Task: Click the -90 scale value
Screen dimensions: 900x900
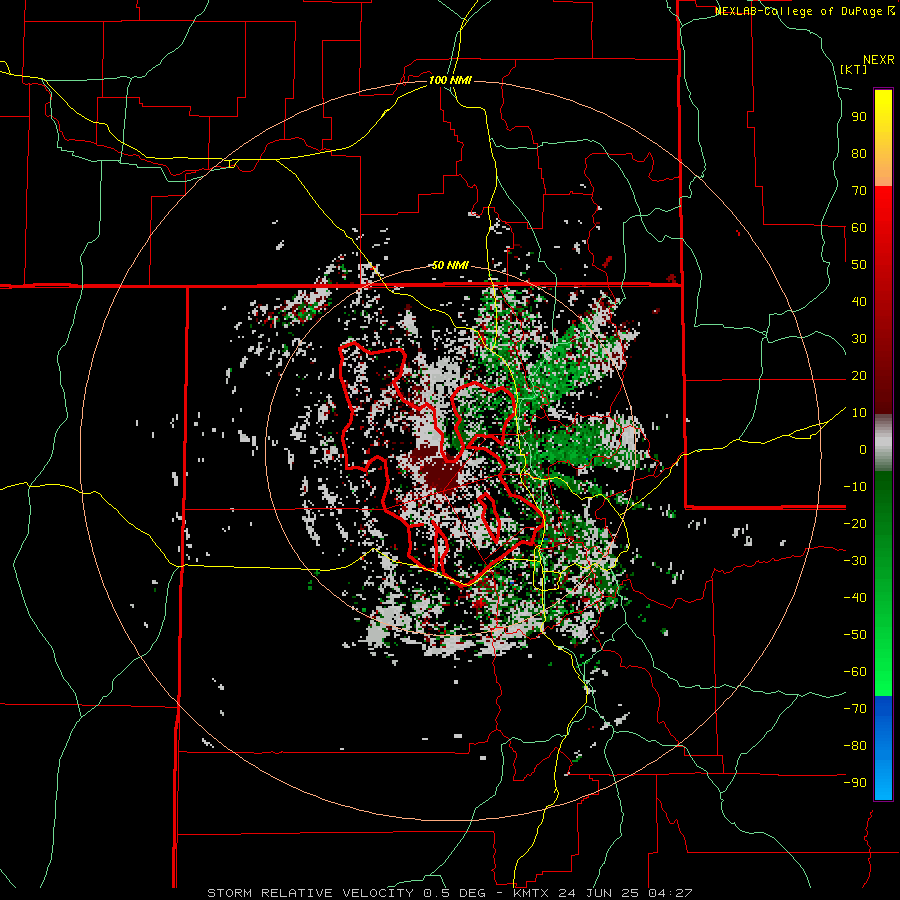Action: (855, 783)
